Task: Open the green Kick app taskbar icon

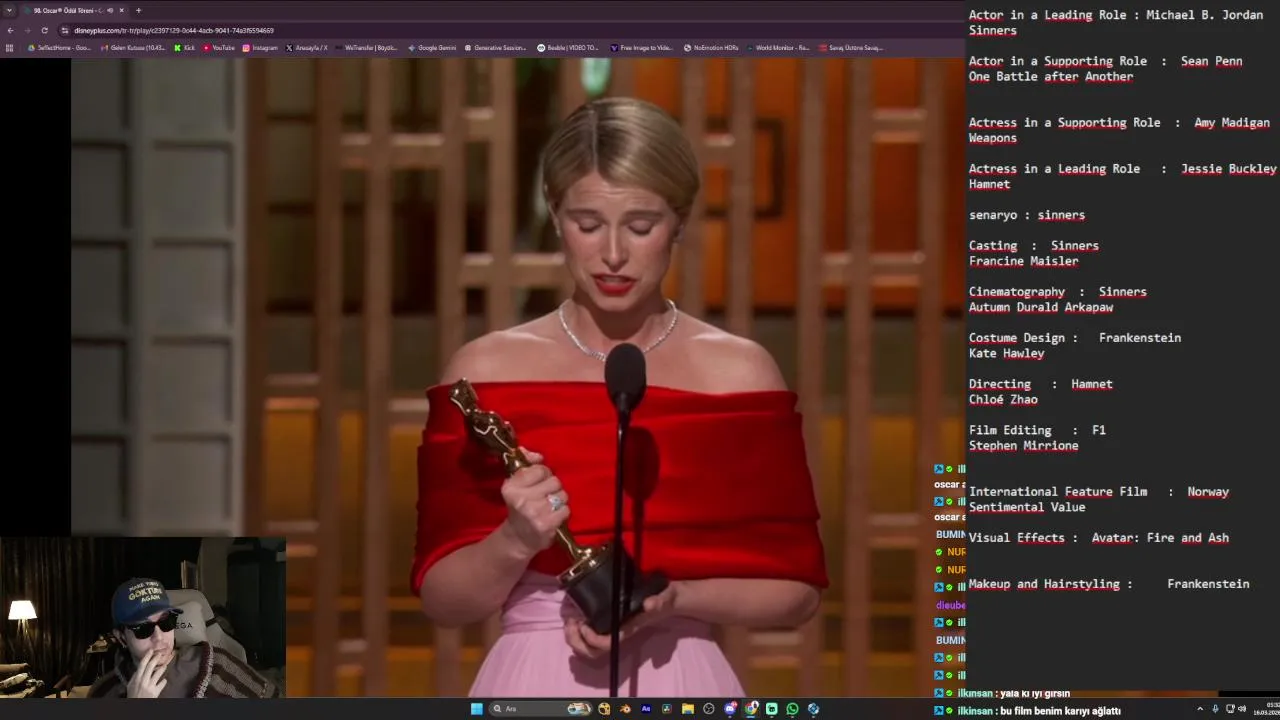Action: [x=772, y=709]
